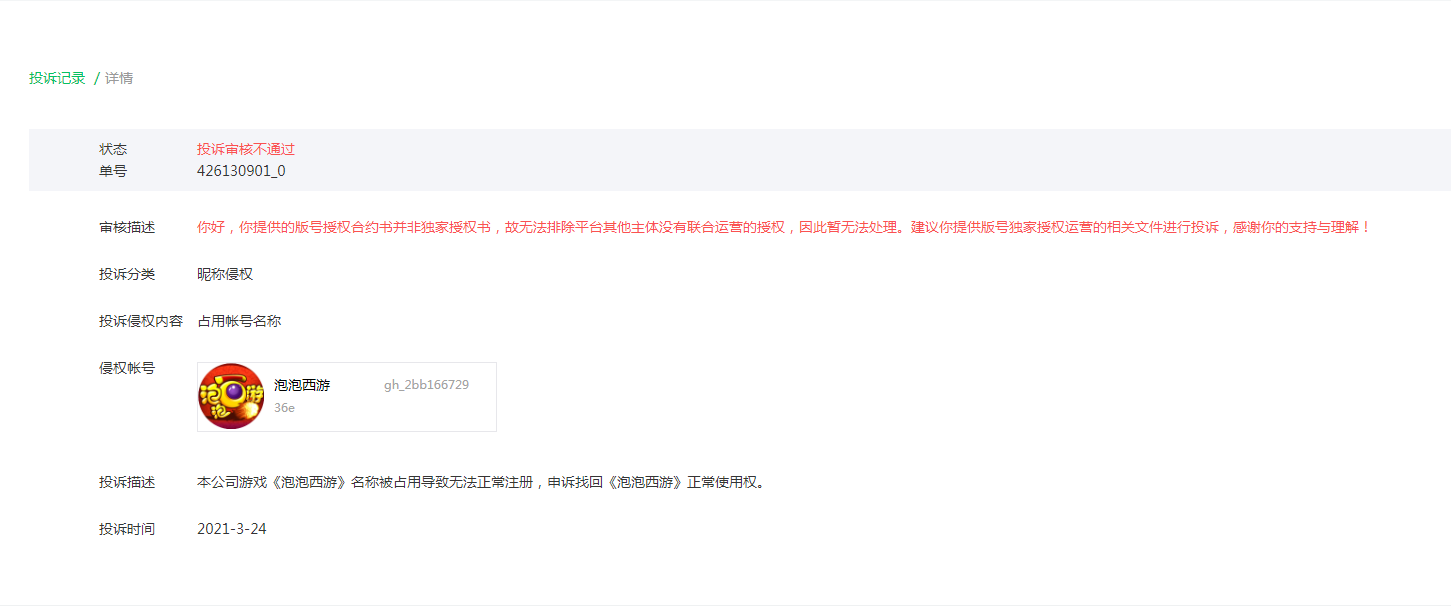Select the 泡泡西游 account name
The image size is (1451, 606).
[302, 385]
